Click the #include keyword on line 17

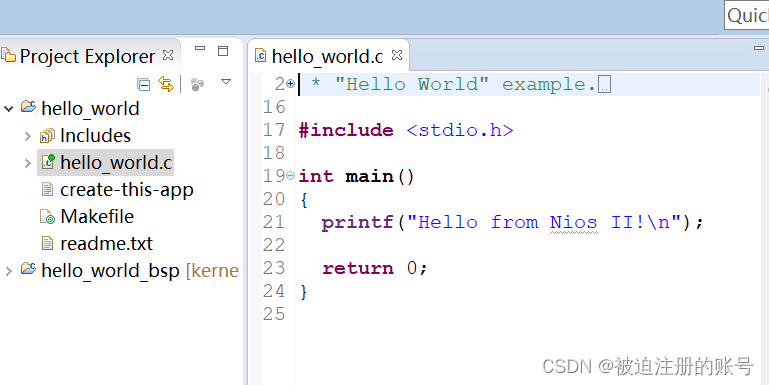(346, 130)
